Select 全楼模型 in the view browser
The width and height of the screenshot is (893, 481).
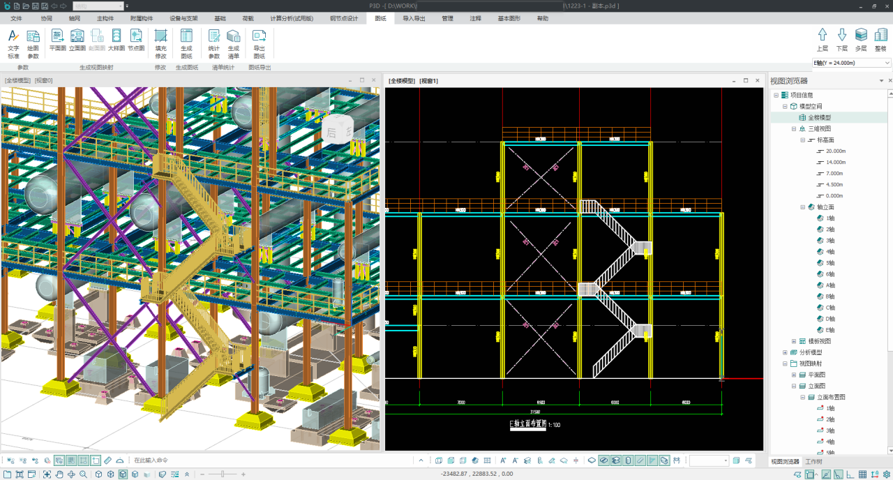[x=819, y=117]
